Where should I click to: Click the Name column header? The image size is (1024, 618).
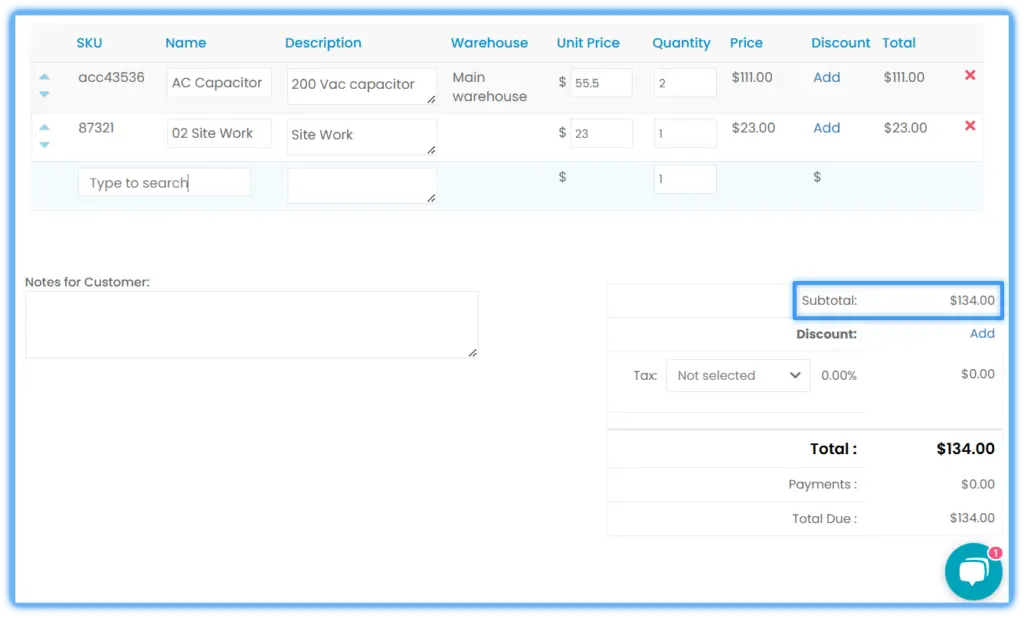tap(185, 43)
